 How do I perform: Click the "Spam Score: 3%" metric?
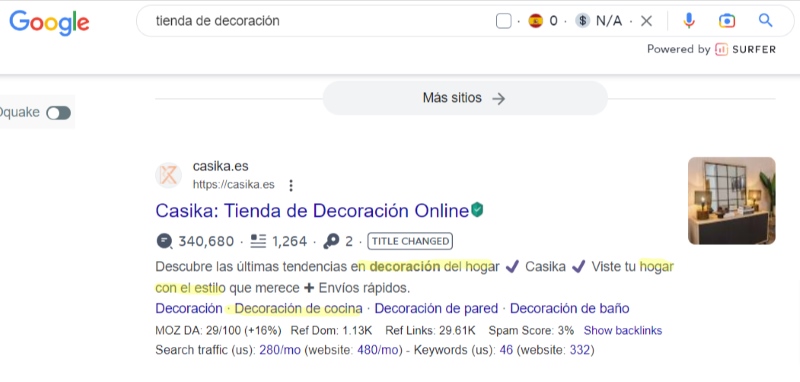531,330
